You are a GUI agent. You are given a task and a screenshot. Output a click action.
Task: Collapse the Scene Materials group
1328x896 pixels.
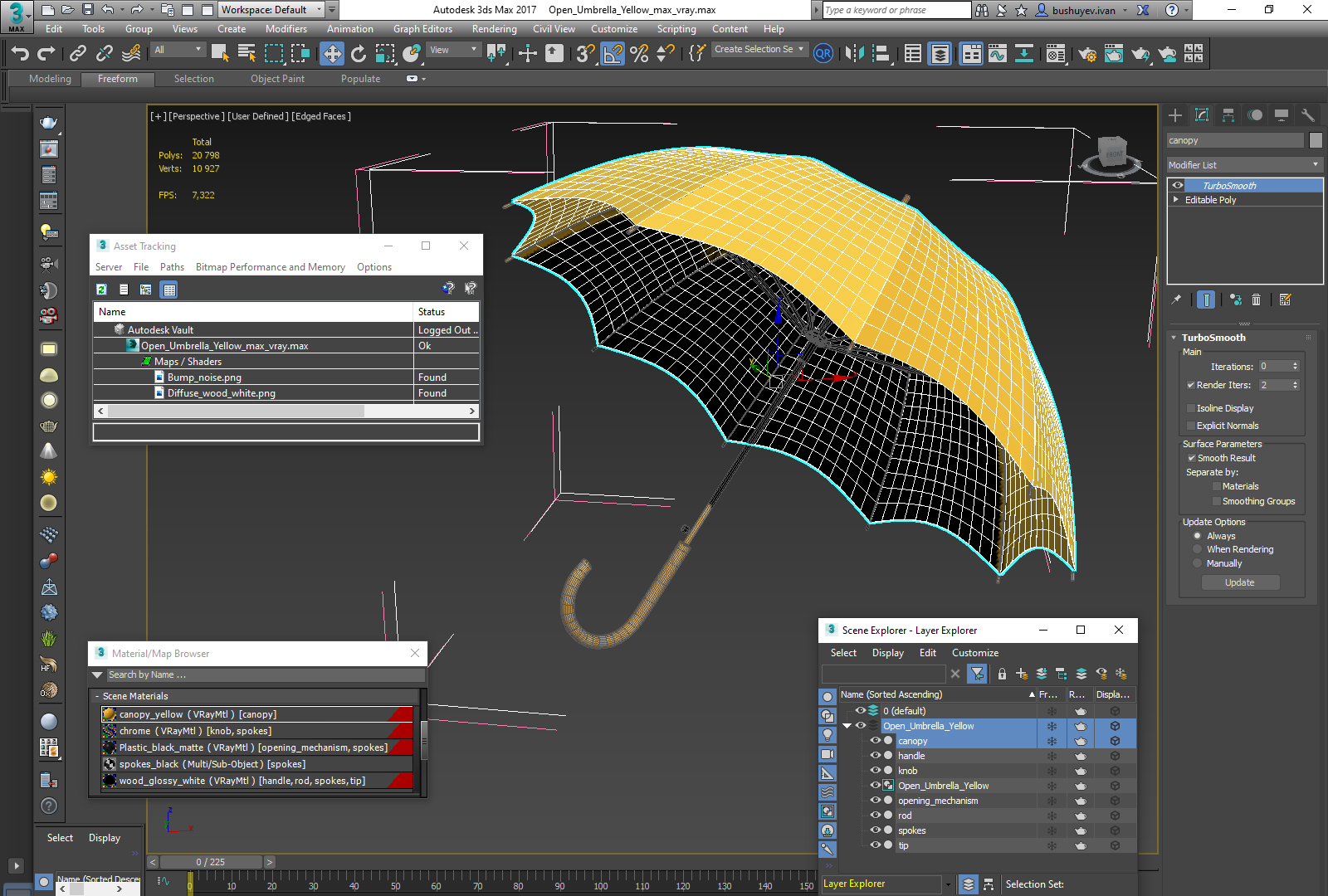[x=97, y=697]
